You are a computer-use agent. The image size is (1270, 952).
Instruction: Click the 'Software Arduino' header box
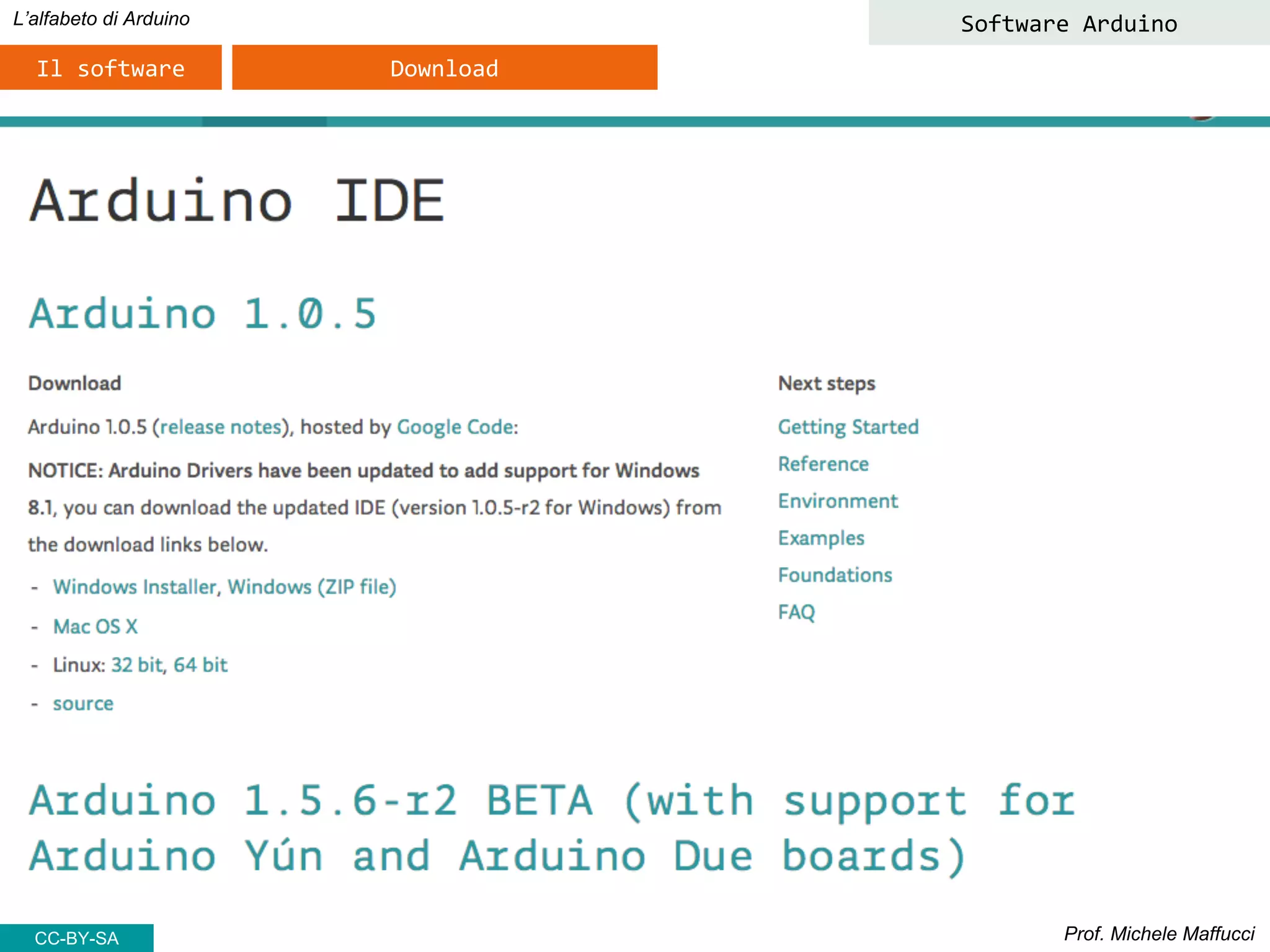(1069, 23)
